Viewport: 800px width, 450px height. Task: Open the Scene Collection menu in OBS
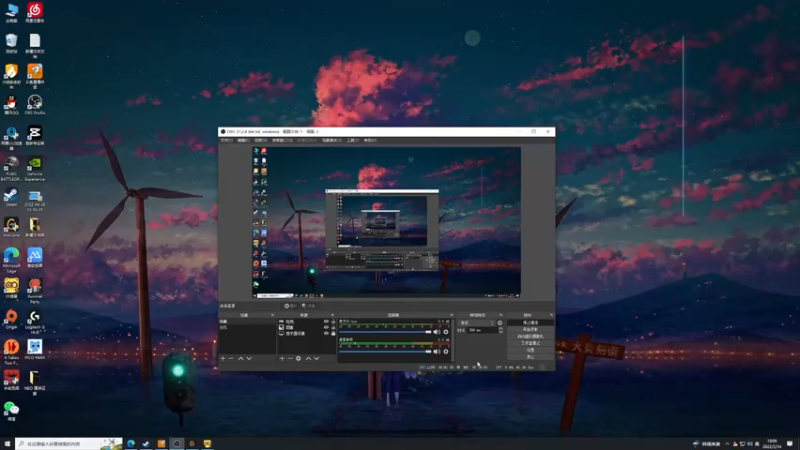332,140
